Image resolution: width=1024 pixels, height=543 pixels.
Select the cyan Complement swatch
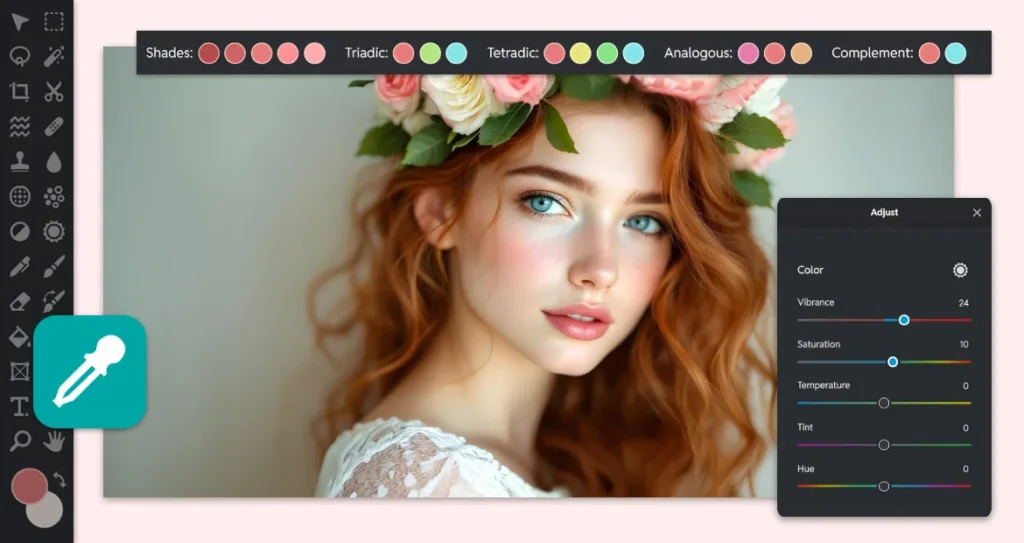[955, 53]
